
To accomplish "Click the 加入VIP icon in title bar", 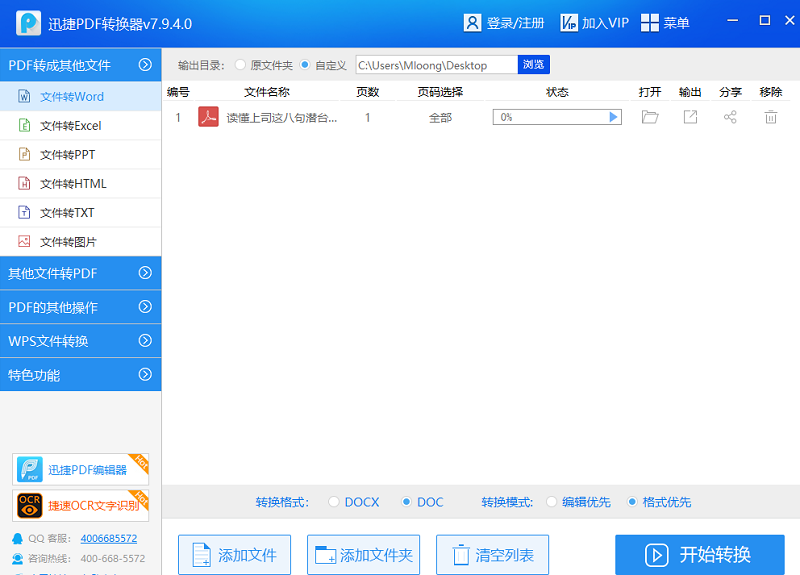I will coord(569,23).
